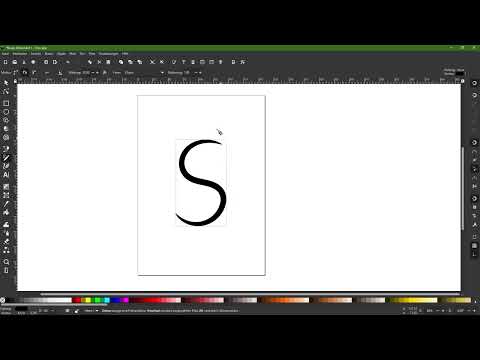The height and width of the screenshot is (360, 480).
Task: Select the Gradient tool
Action: pos(6,187)
